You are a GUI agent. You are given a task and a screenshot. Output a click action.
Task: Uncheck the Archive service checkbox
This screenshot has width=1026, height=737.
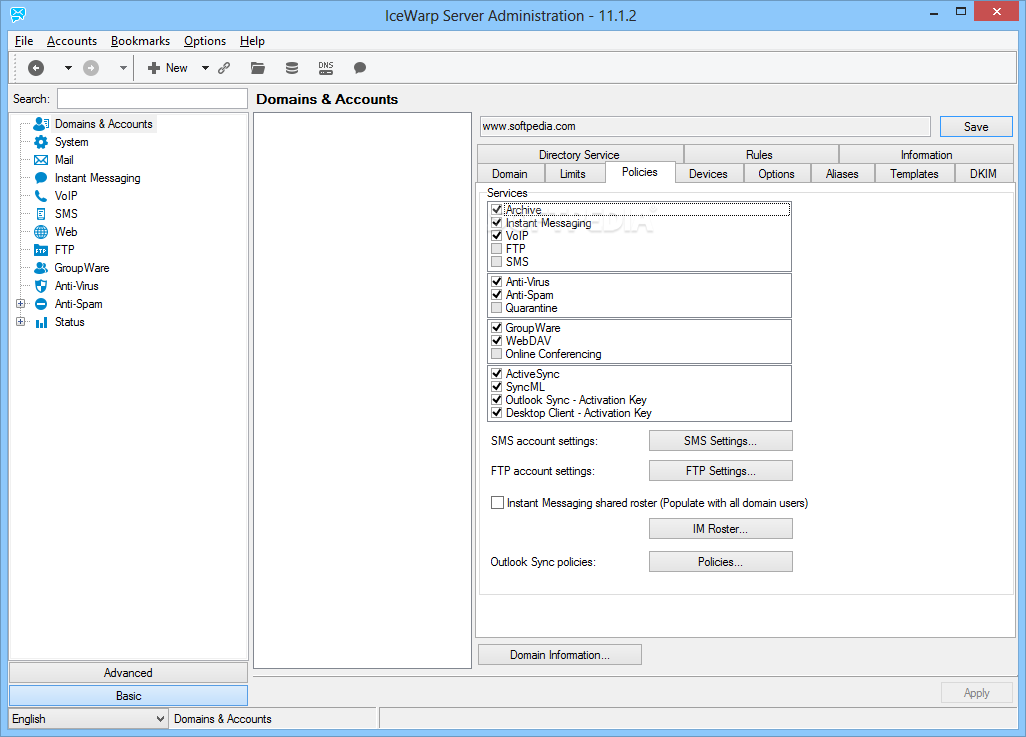(x=497, y=209)
